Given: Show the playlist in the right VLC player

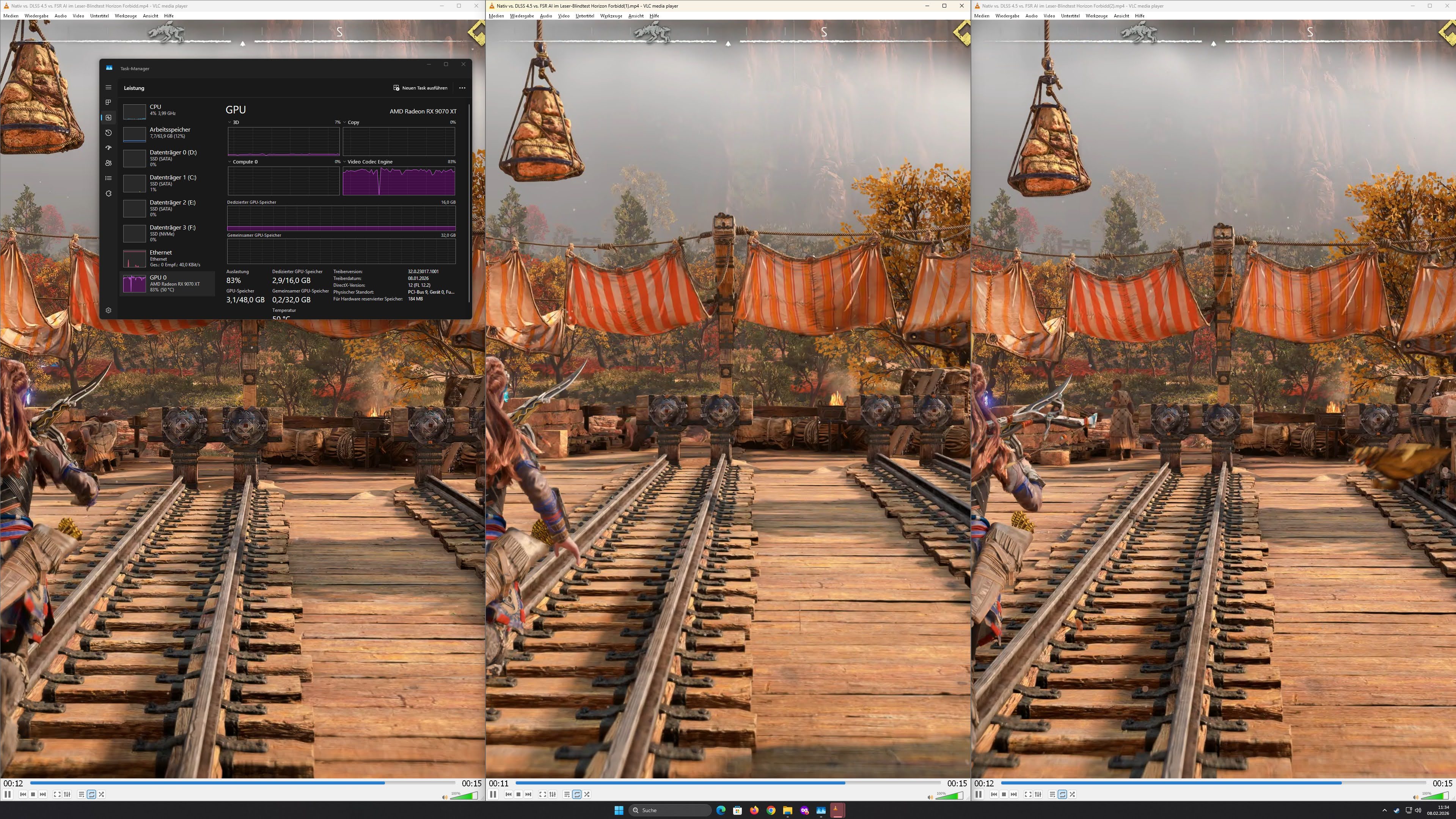Looking at the screenshot, I should point(1052,794).
